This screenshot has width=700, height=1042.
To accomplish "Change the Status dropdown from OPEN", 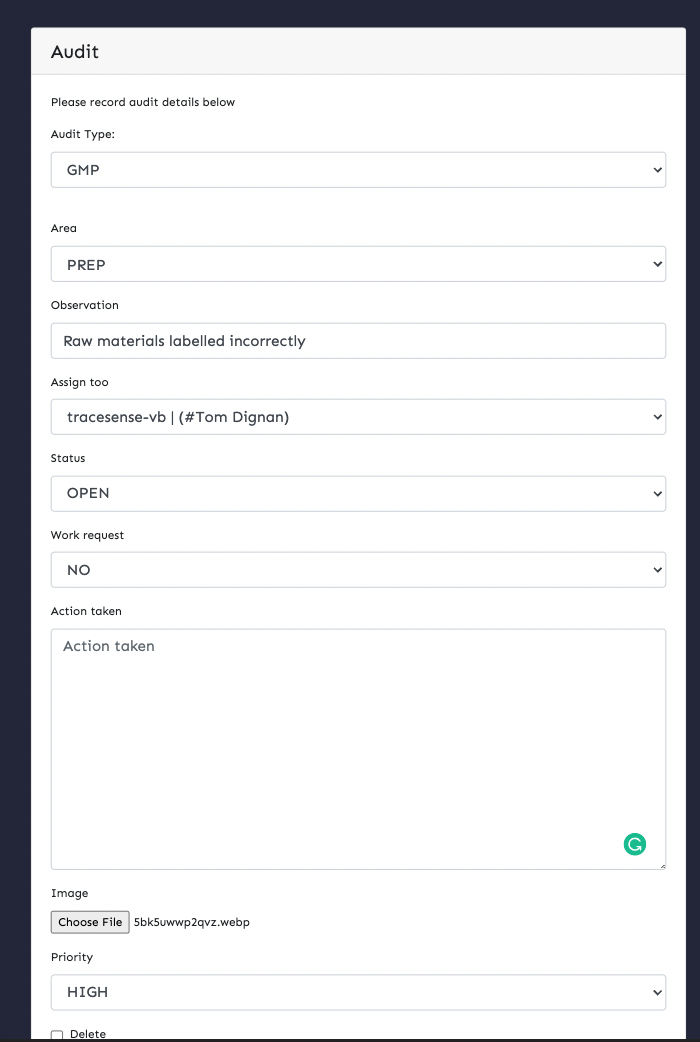I will click(358, 493).
